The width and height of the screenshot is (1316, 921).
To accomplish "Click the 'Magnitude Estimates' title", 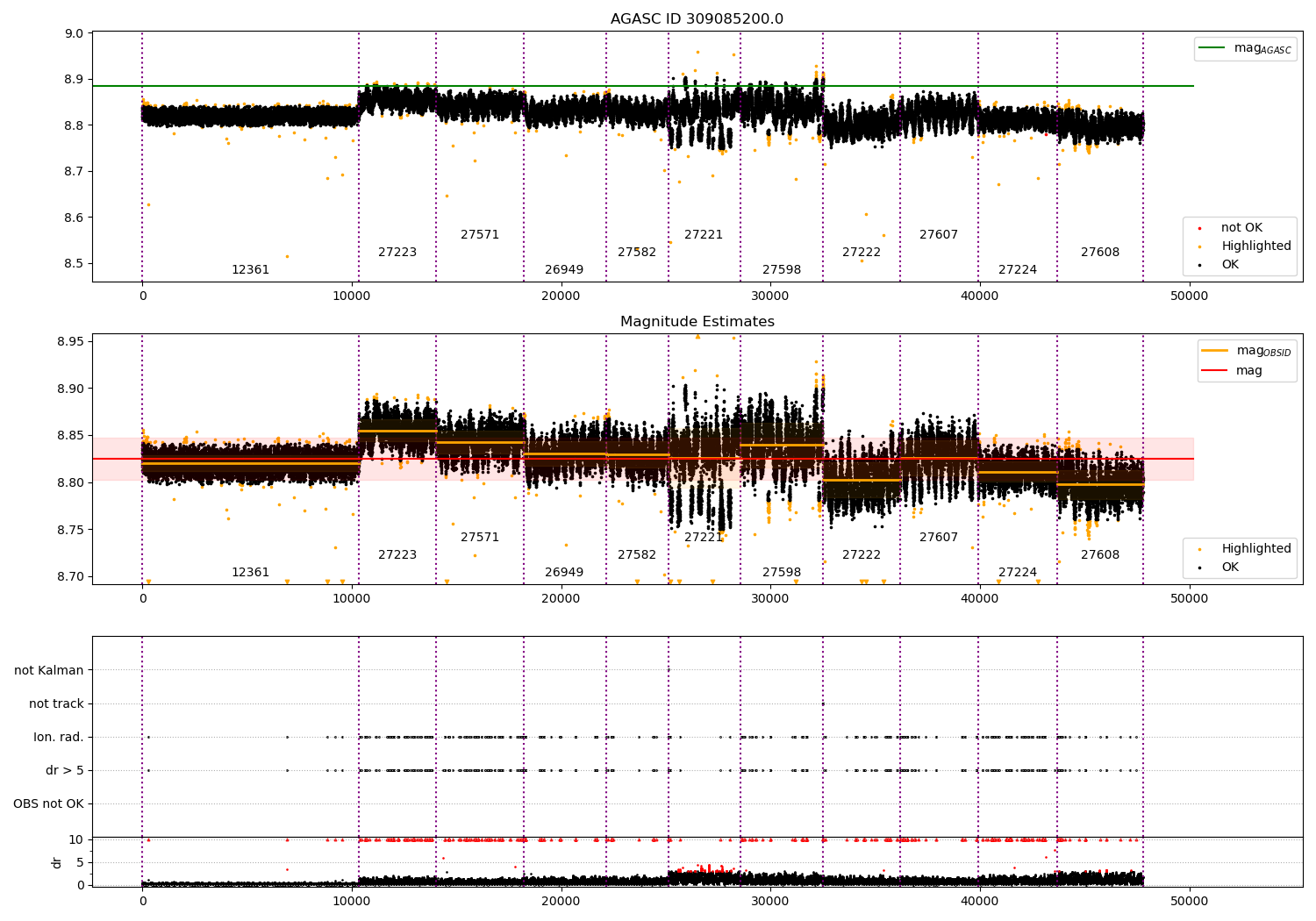I will pos(697,322).
